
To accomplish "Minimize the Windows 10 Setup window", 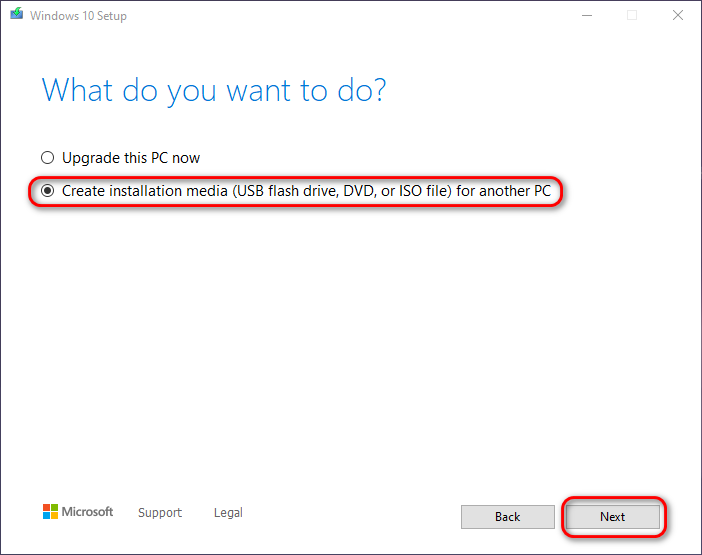I will point(587,16).
